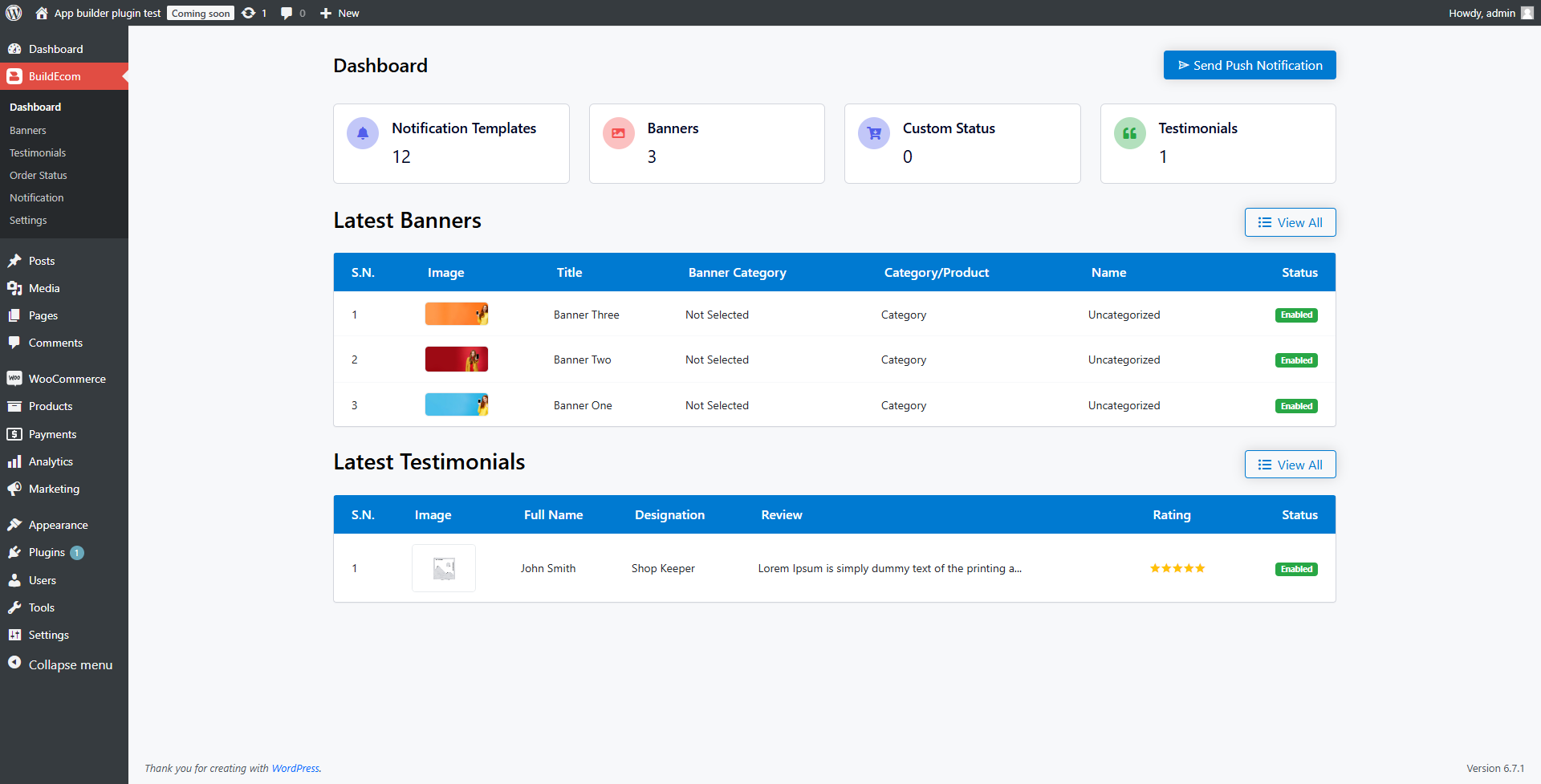Click the comments bubble icon
Viewport: 1541px width, 784px height.
pyautogui.click(x=287, y=13)
